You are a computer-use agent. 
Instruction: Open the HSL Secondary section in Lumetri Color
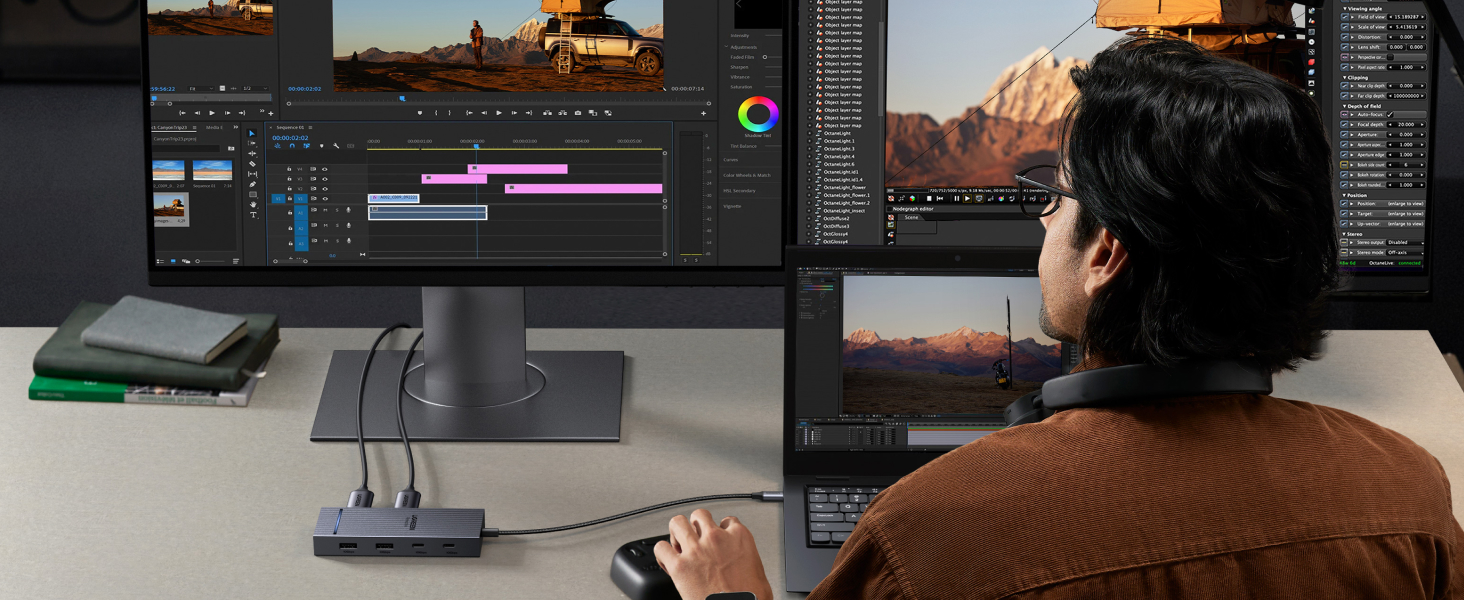click(740, 189)
